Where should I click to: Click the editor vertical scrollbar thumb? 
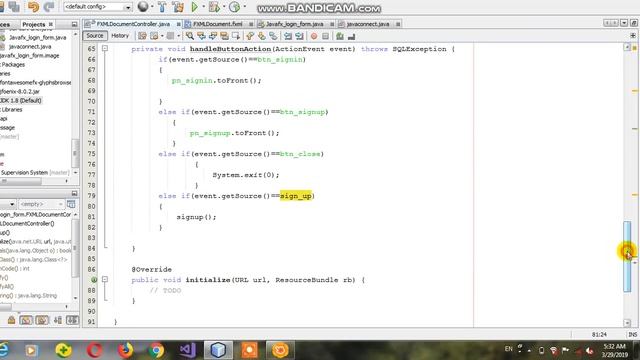click(627, 256)
